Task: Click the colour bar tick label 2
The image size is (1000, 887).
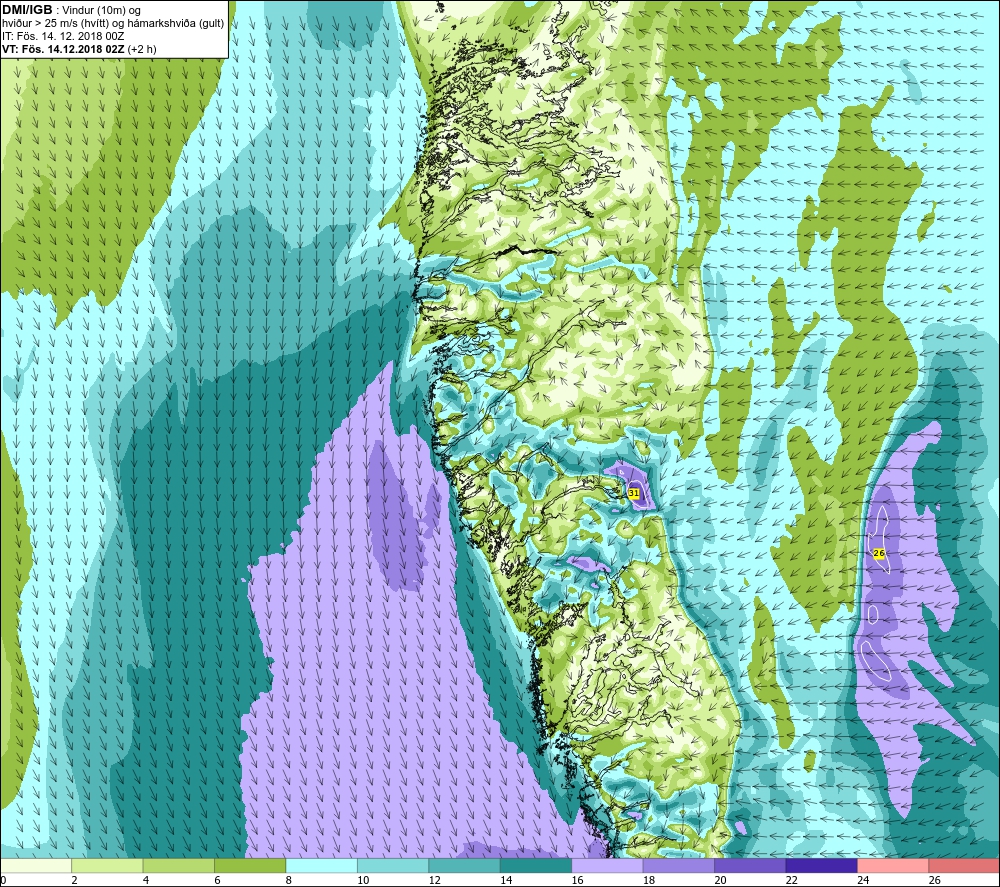Action: 75,880
